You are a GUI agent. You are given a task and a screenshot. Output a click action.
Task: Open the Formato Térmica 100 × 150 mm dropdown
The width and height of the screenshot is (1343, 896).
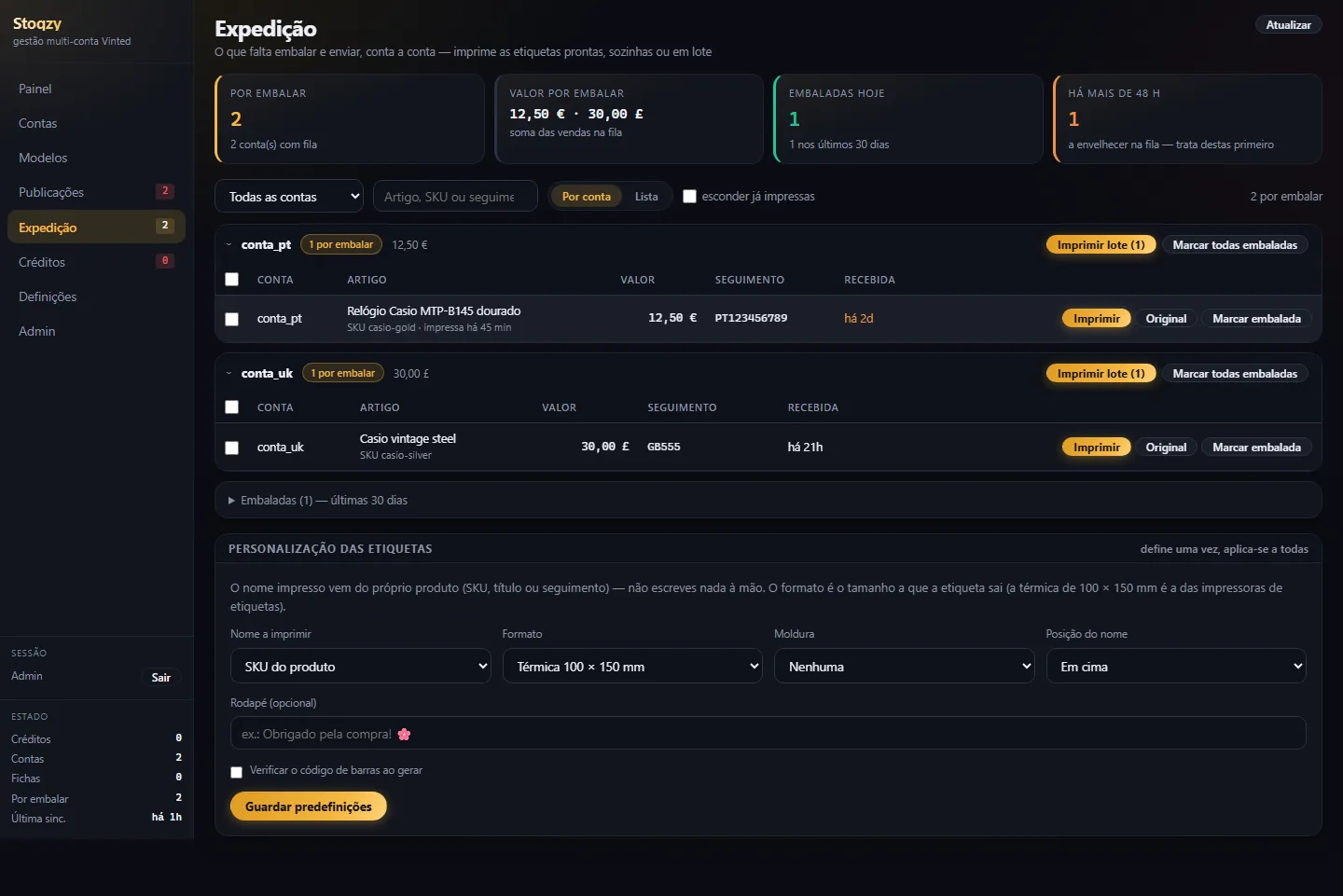coord(632,666)
